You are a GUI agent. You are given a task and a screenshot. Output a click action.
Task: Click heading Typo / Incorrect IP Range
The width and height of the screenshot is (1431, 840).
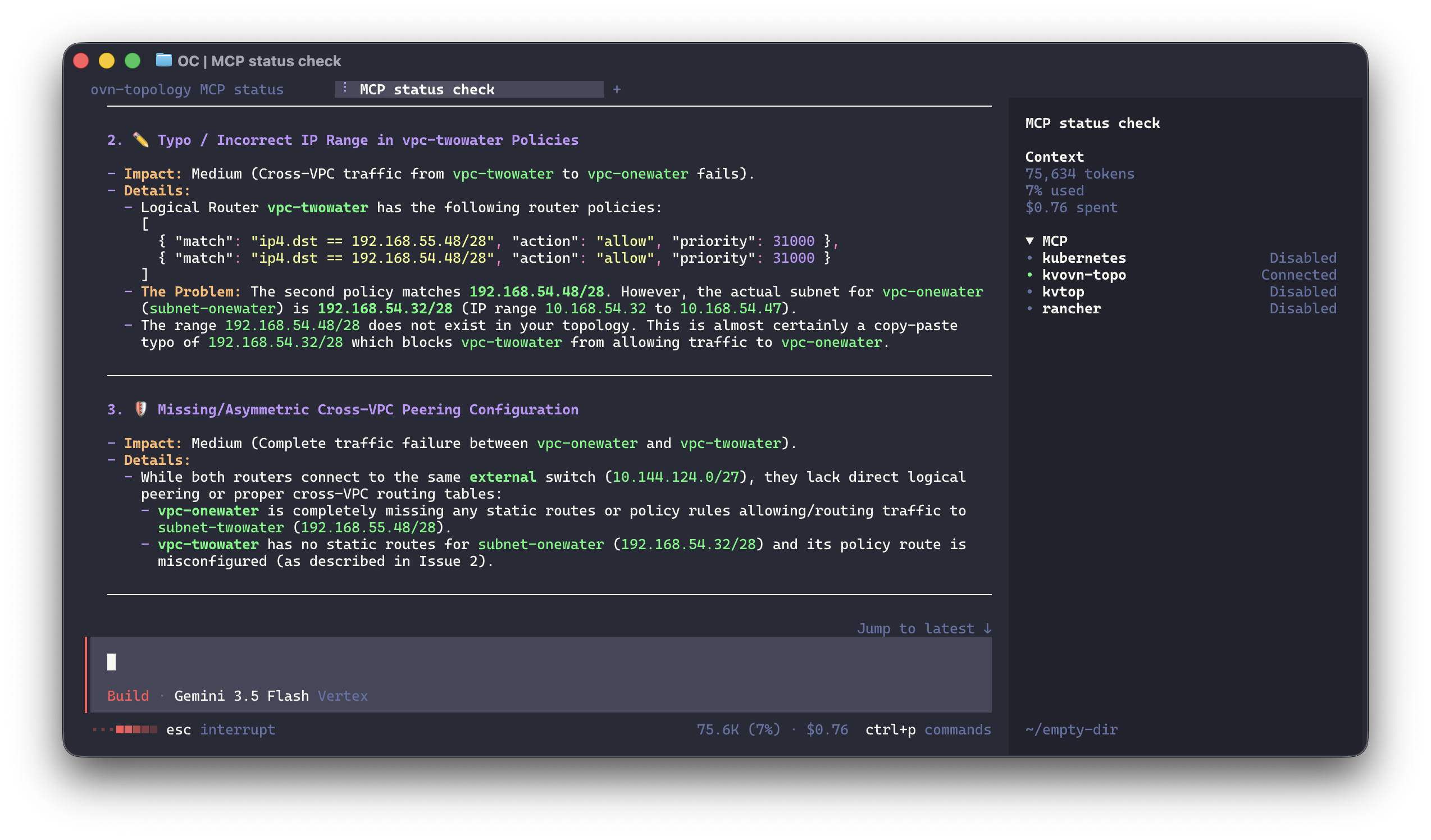click(368, 140)
